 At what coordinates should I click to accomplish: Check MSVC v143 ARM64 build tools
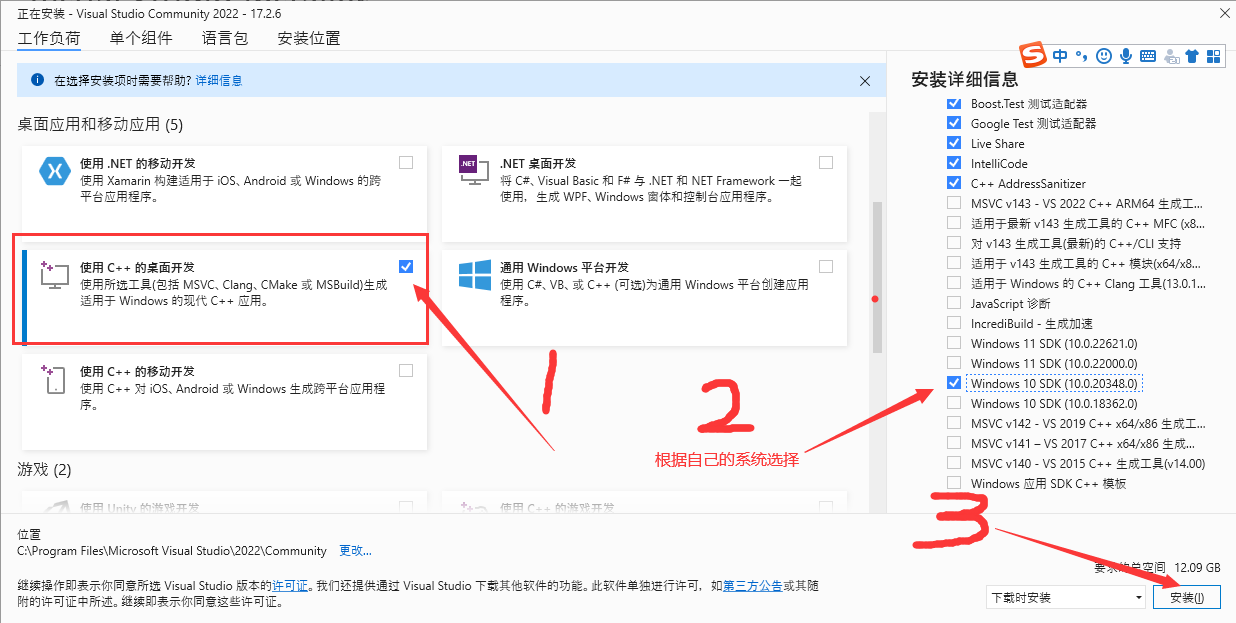953,204
